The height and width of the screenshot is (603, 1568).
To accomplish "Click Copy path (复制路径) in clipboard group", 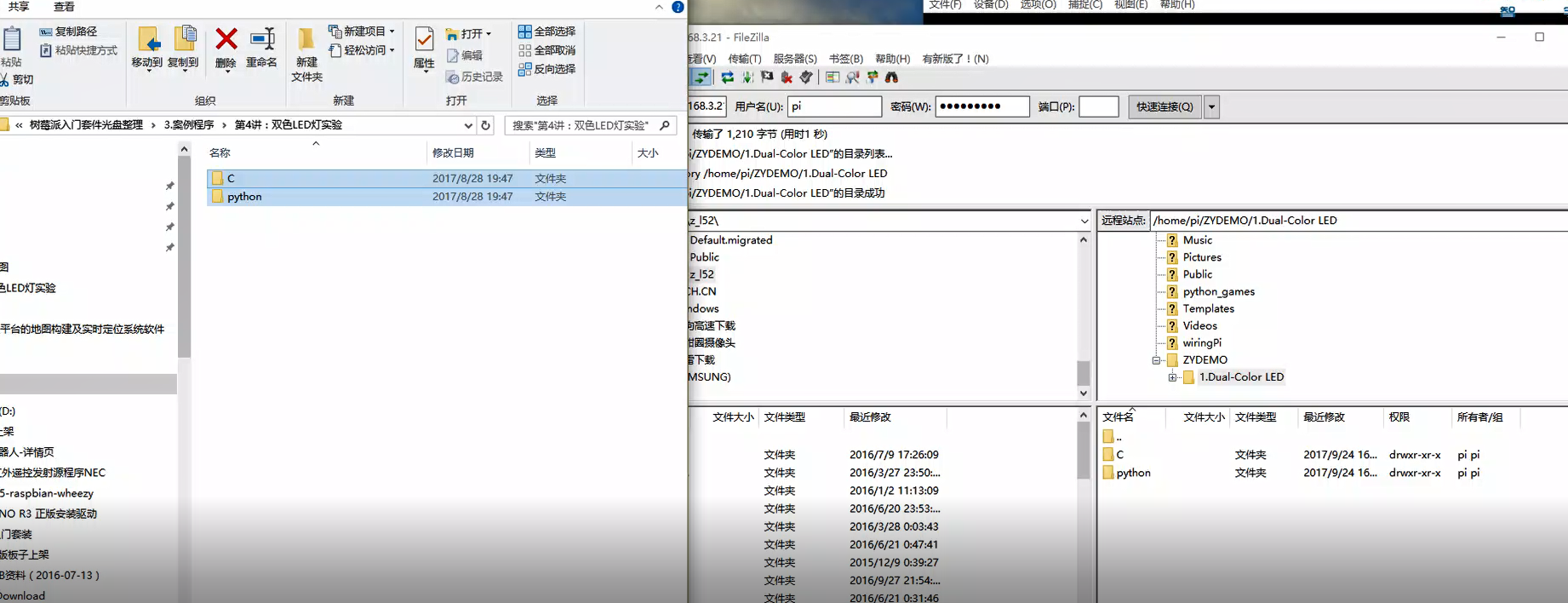I will (x=68, y=32).
